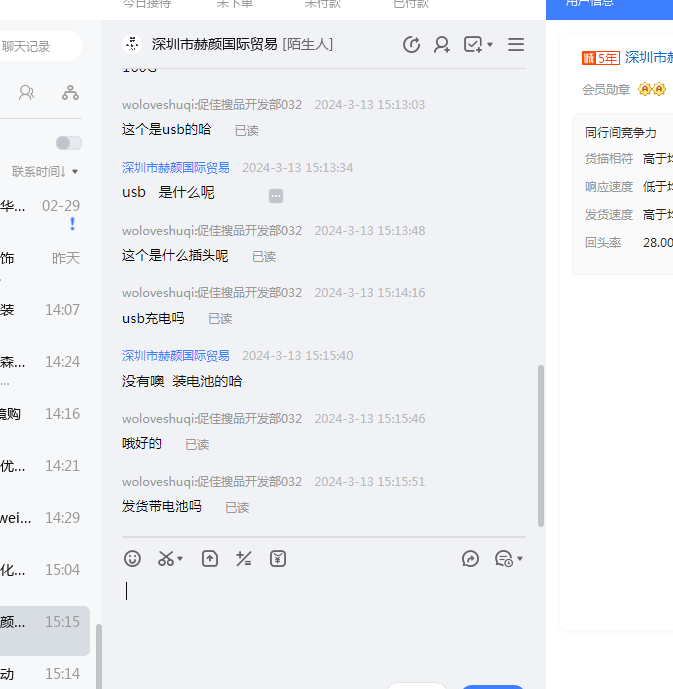The height and width of the screenshot is (689, 673).
Task: Click the add contact icon in header
Action: tap(441, 45)
